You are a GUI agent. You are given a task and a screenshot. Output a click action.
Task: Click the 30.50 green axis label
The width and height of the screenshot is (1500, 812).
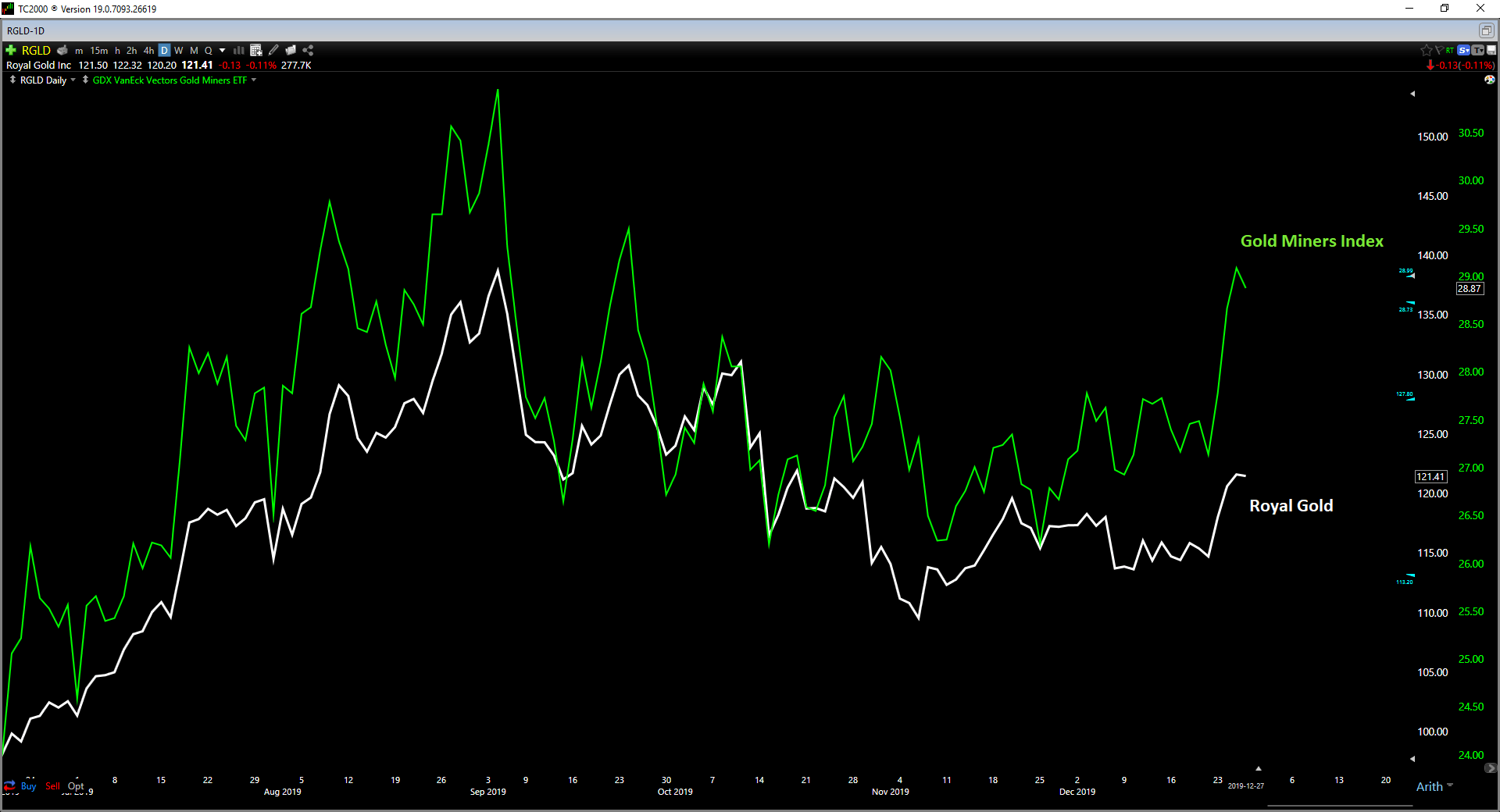[1471, 134]
